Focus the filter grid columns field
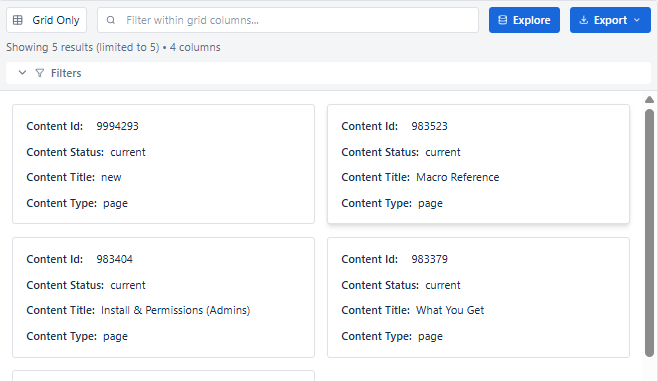 point(288,20)
